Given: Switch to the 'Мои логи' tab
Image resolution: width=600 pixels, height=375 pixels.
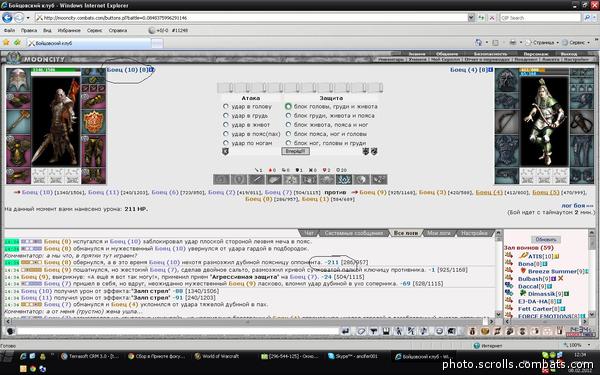Looking at the screenshot, I should [439, 233].
